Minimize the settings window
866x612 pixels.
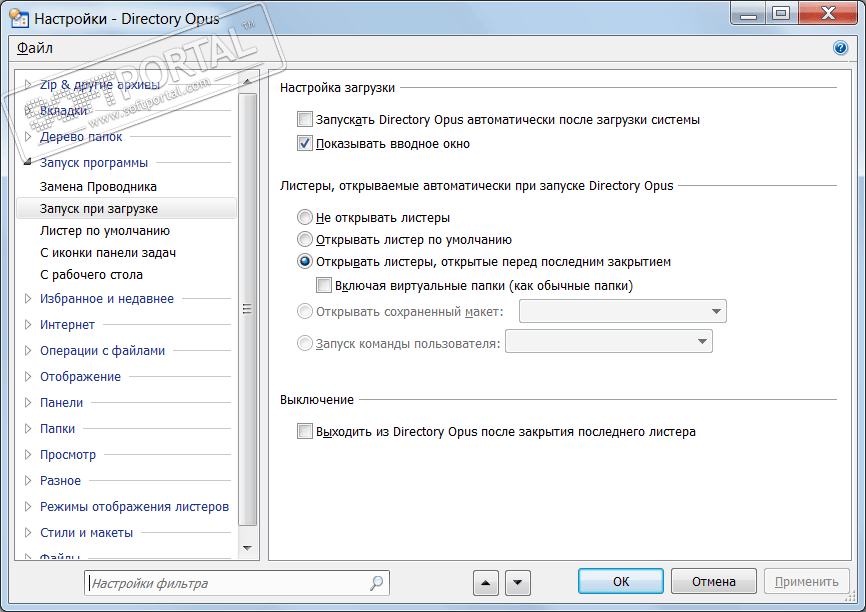pyautogui.click(x=748, y=13)
